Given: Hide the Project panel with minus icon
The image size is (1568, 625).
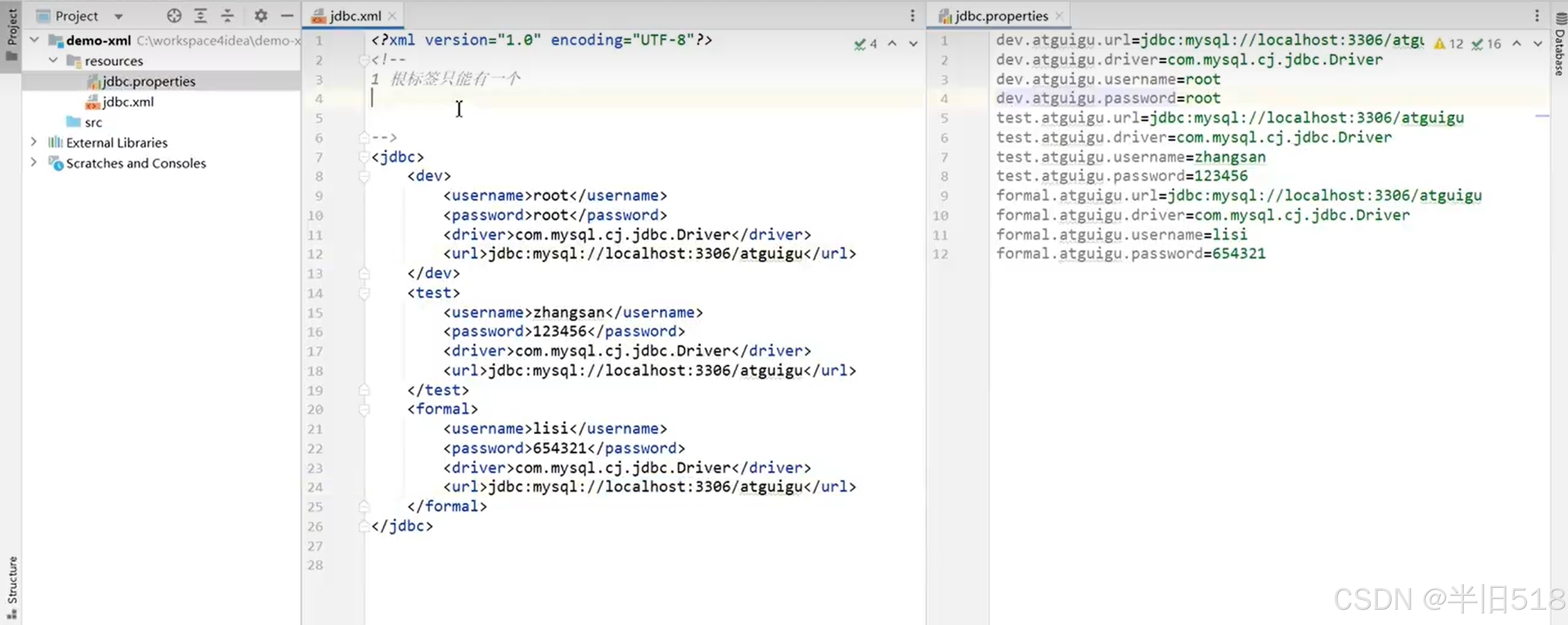Looking at the screenshot, I should coord(287,16).
